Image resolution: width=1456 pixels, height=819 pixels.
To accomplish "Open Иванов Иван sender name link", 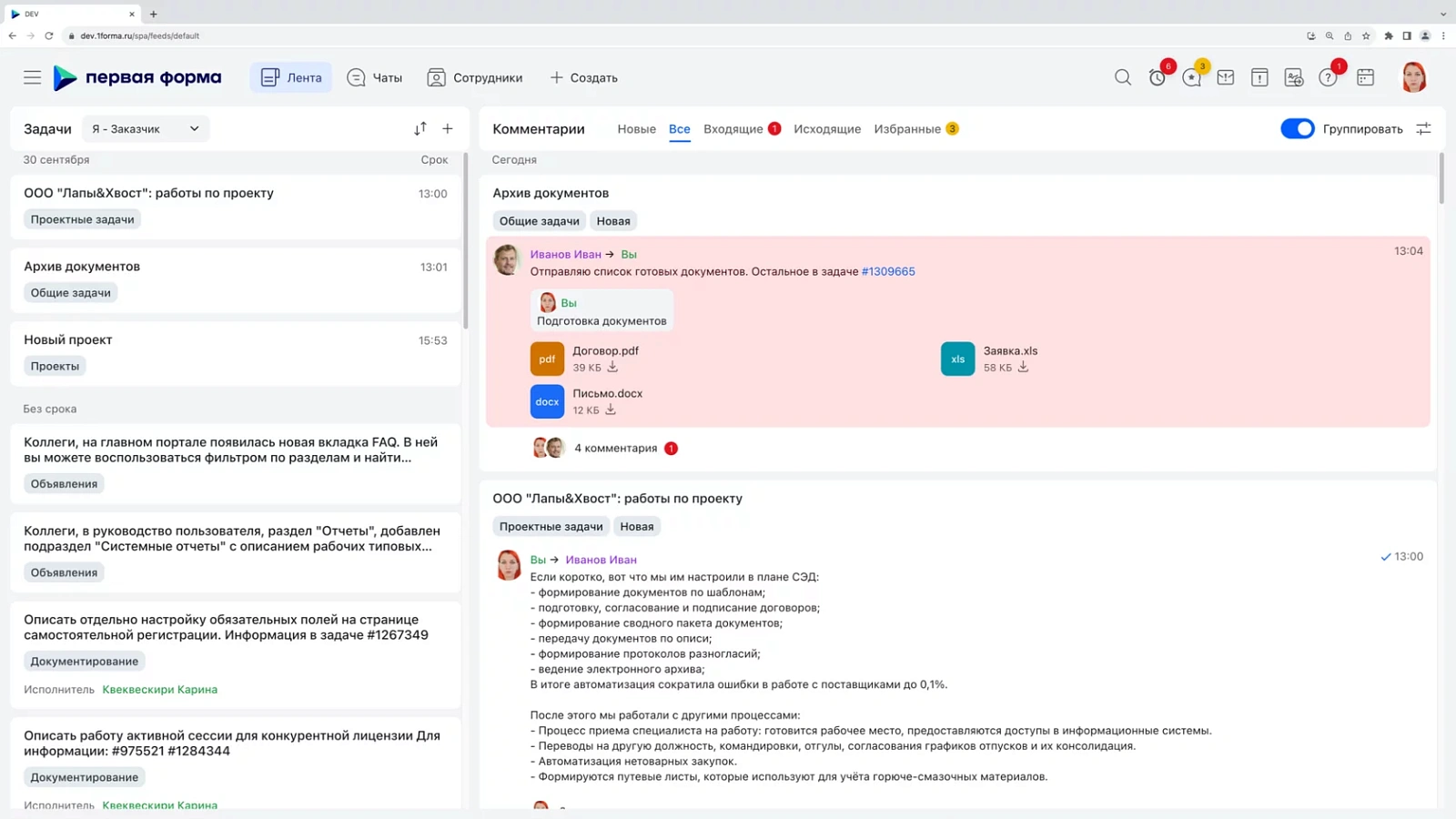I will click(x=565, y=254).
